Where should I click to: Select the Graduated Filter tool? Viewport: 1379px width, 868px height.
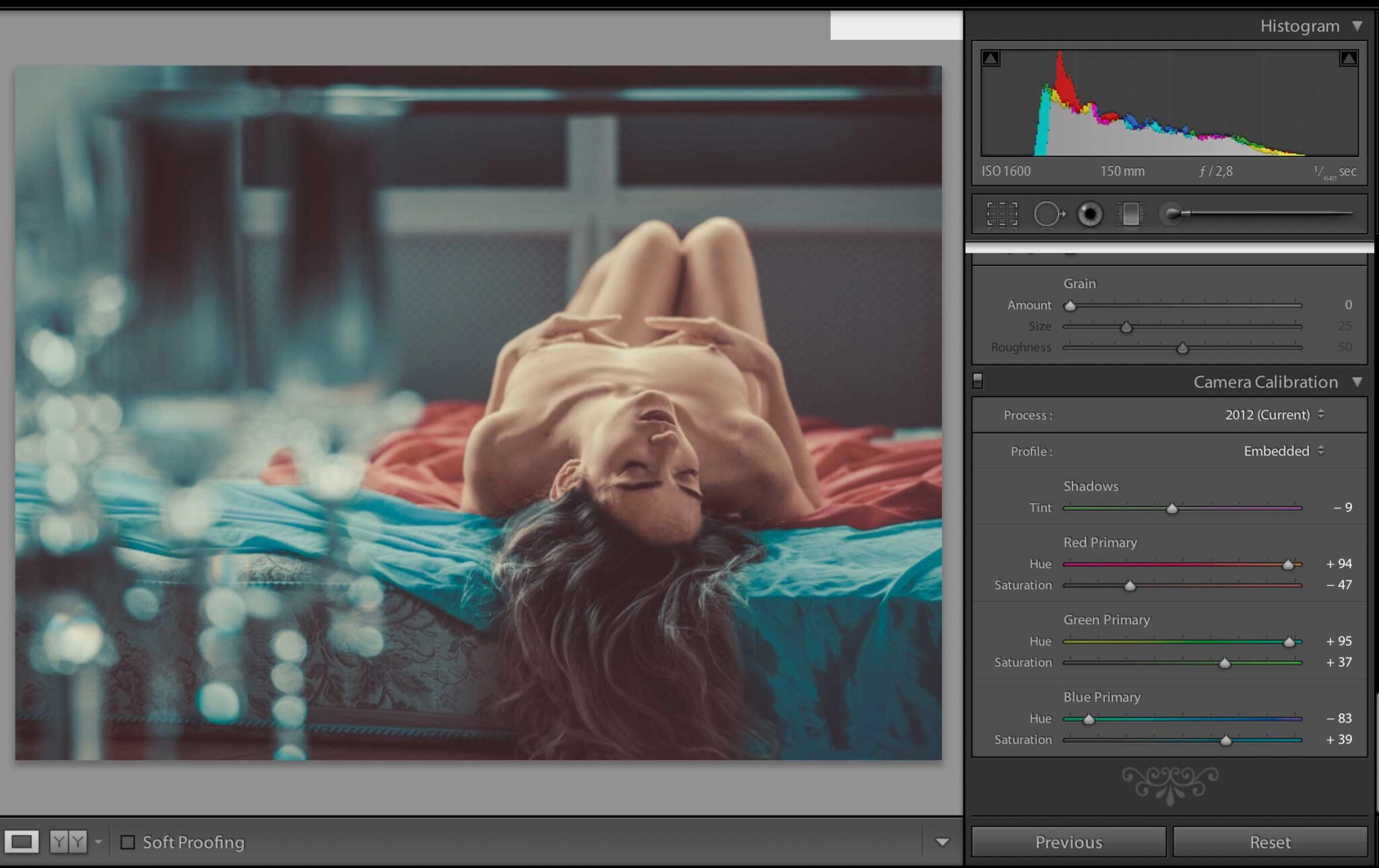click(1131, 214)
